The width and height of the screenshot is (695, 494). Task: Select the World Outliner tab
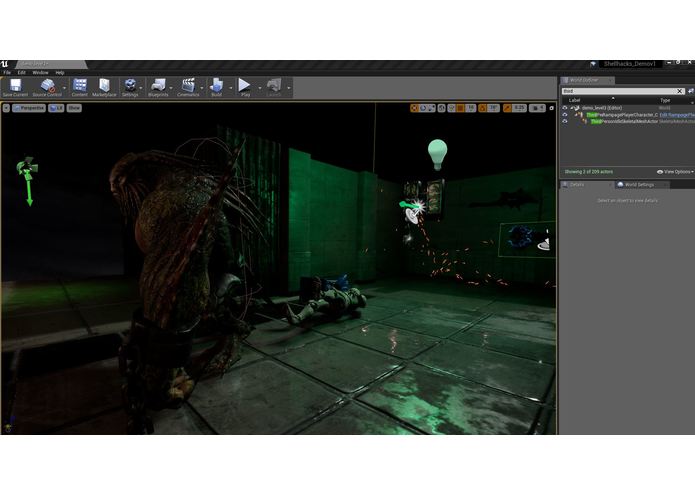point(587,80)
